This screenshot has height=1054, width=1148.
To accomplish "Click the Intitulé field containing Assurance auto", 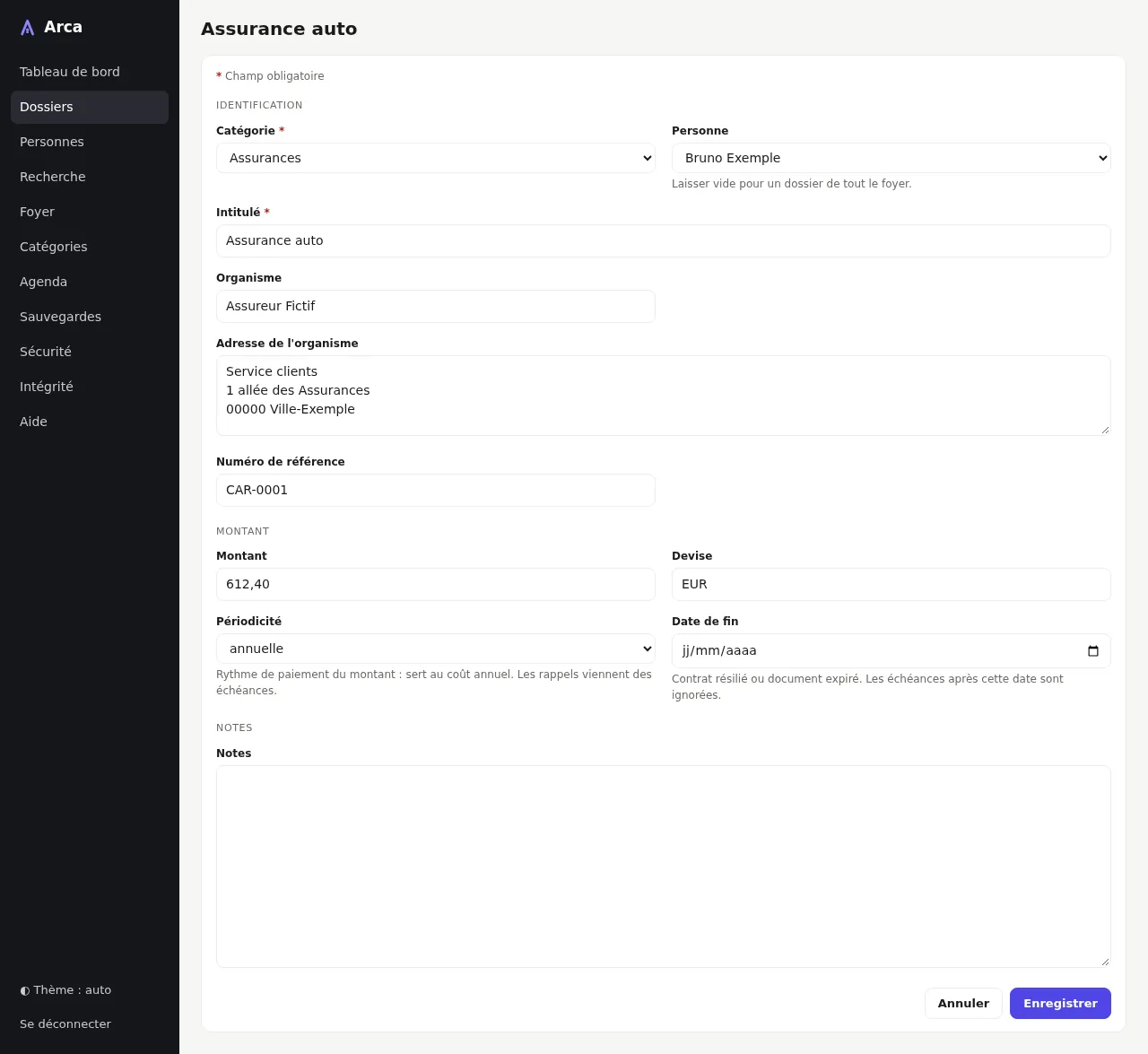I will [664, 240].
